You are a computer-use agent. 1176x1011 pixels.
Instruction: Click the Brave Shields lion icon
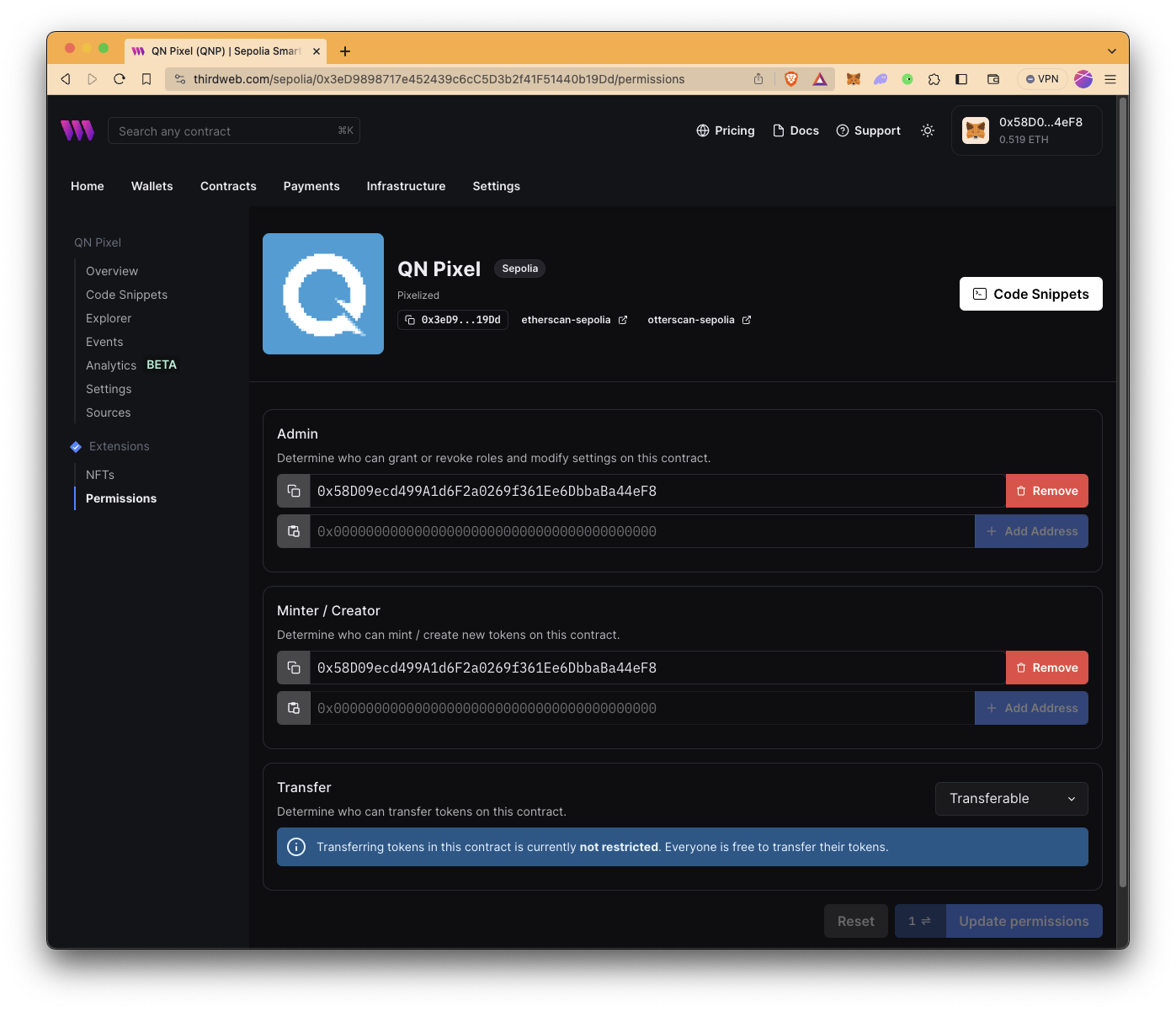pyautogui.click(x=791, y=79)
